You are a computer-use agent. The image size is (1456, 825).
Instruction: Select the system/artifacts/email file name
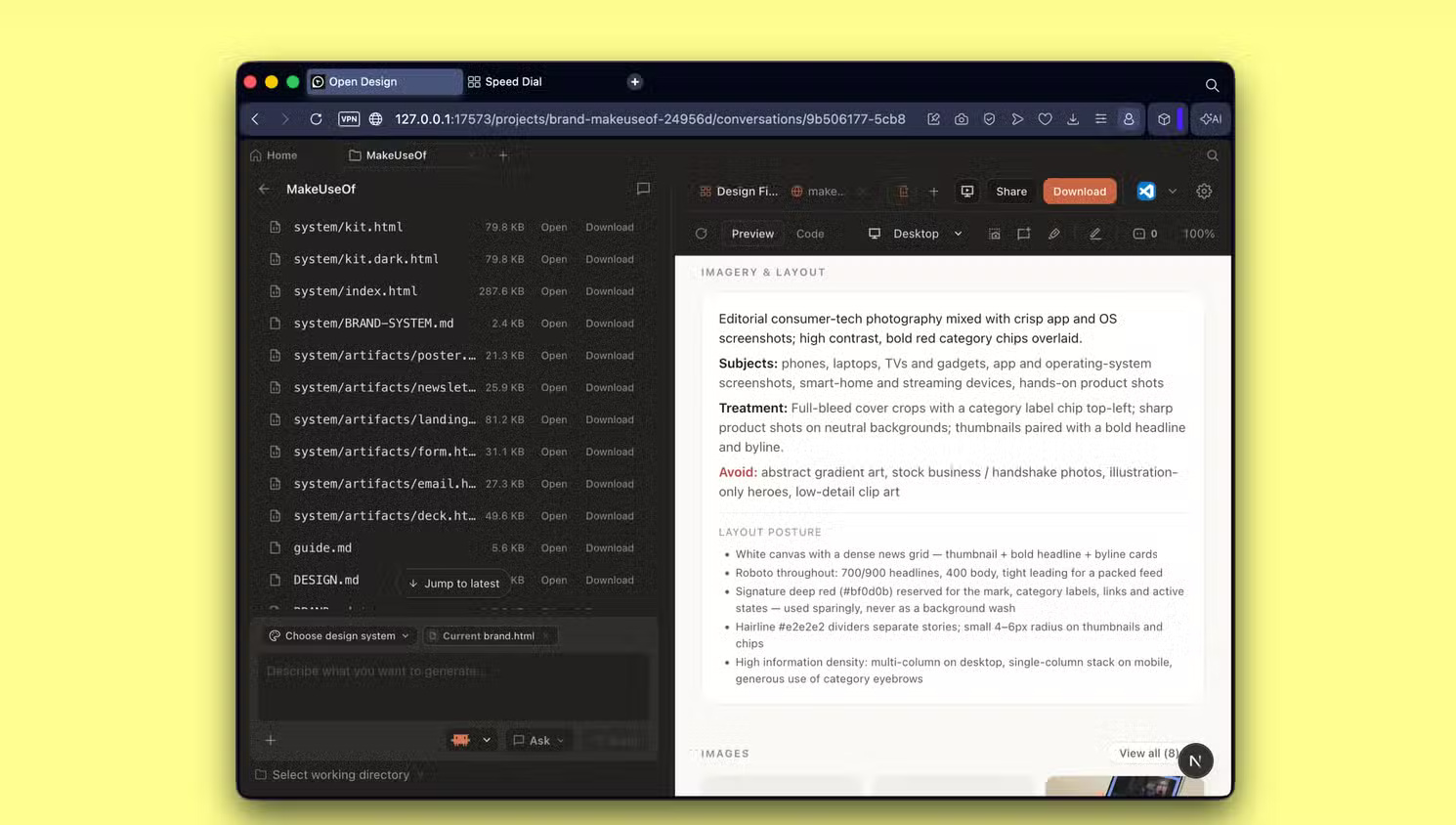[x=385, y=484]
